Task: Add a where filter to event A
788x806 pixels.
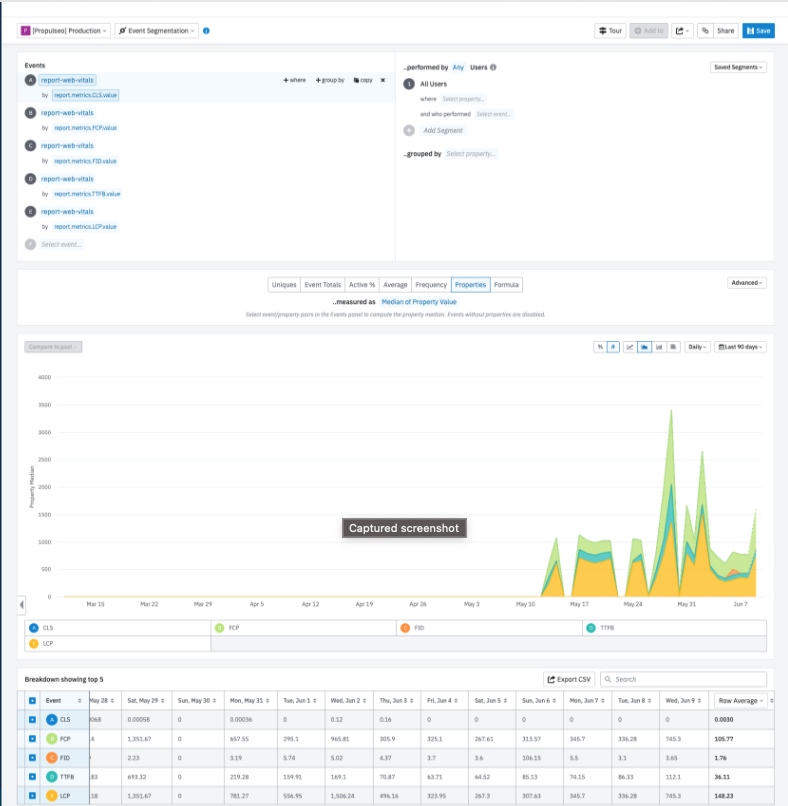Action: tap(295, 80)
